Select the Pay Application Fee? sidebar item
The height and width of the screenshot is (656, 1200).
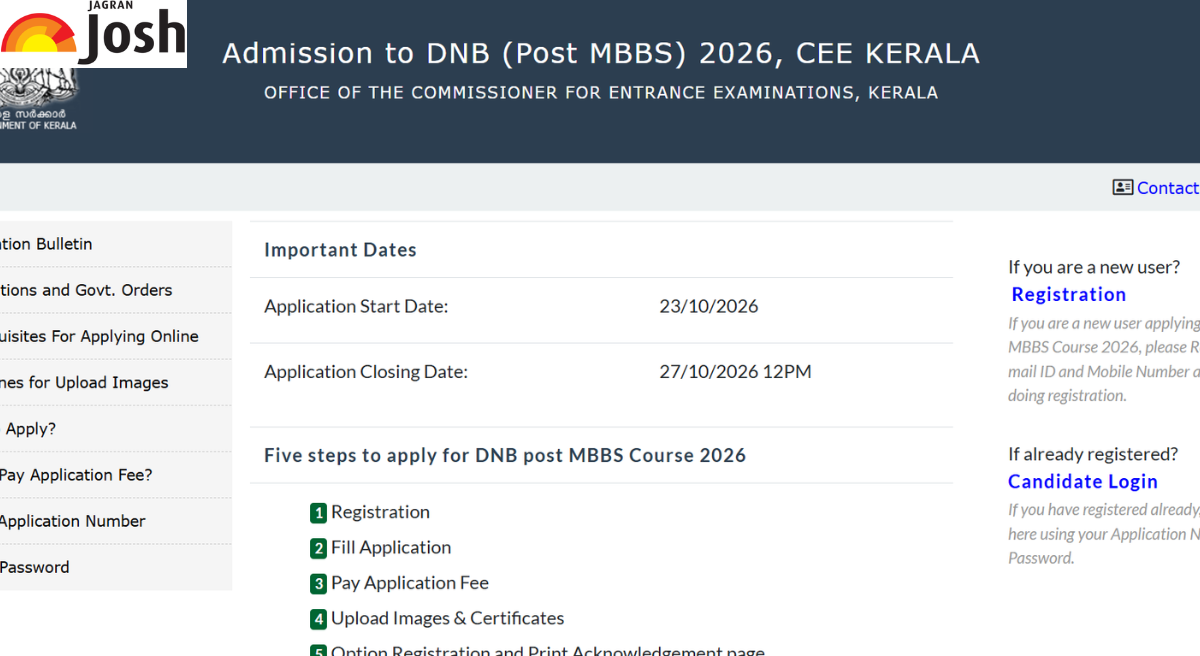[x=116, y=475]
